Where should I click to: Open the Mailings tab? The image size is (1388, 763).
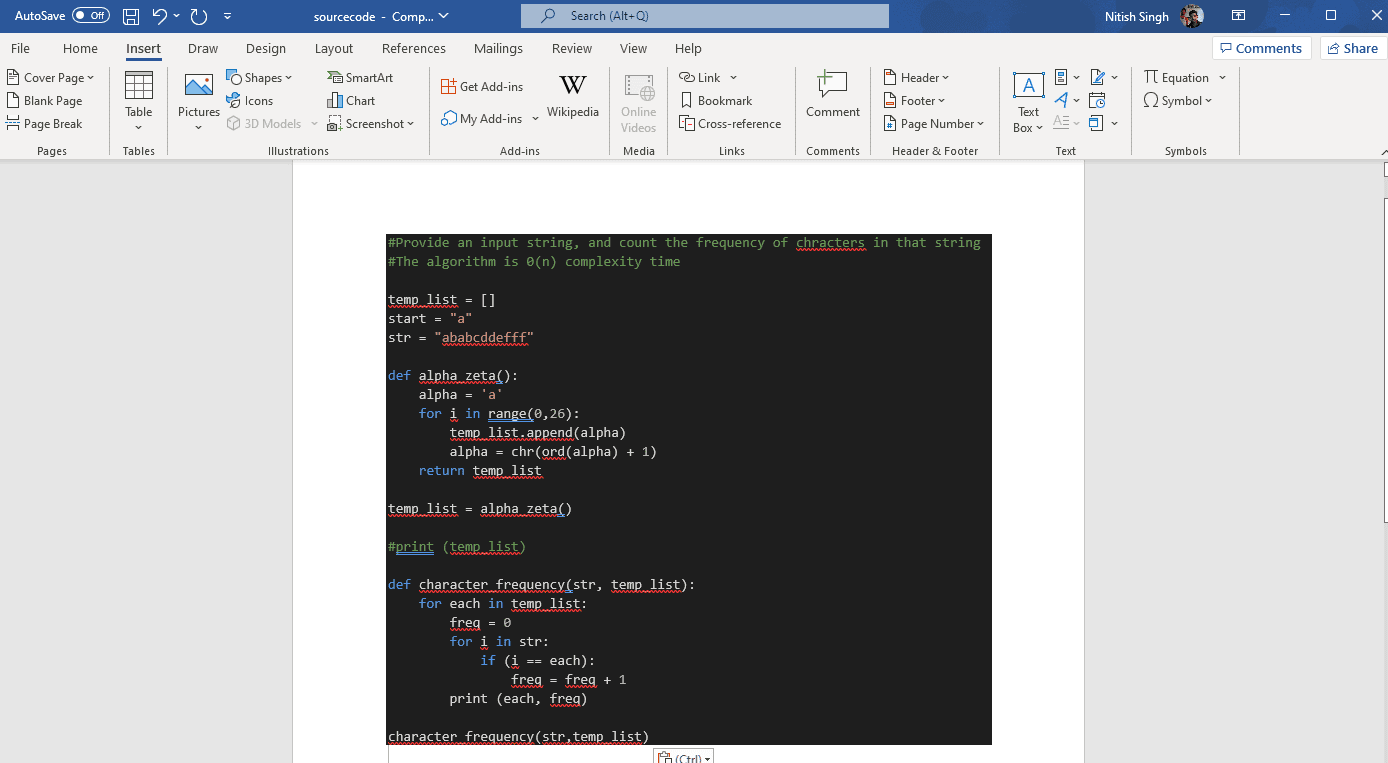pyautogui.click(x=498, y=48)
